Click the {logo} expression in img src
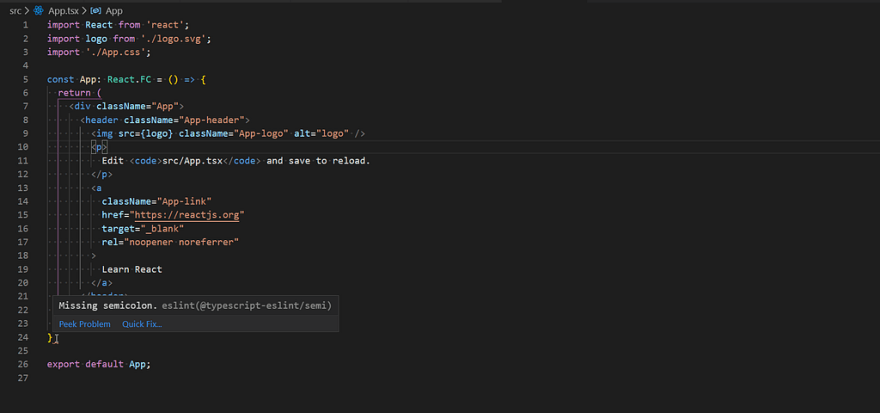The image size is (880, 413). (x=157, y=134)
